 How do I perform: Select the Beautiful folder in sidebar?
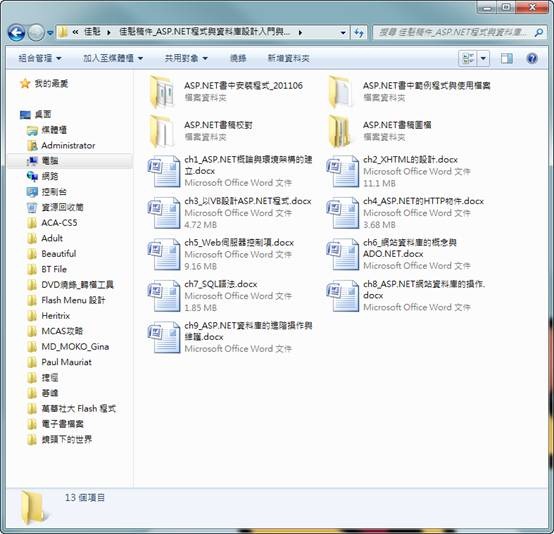pyautogui.click(x=52, y=254)
